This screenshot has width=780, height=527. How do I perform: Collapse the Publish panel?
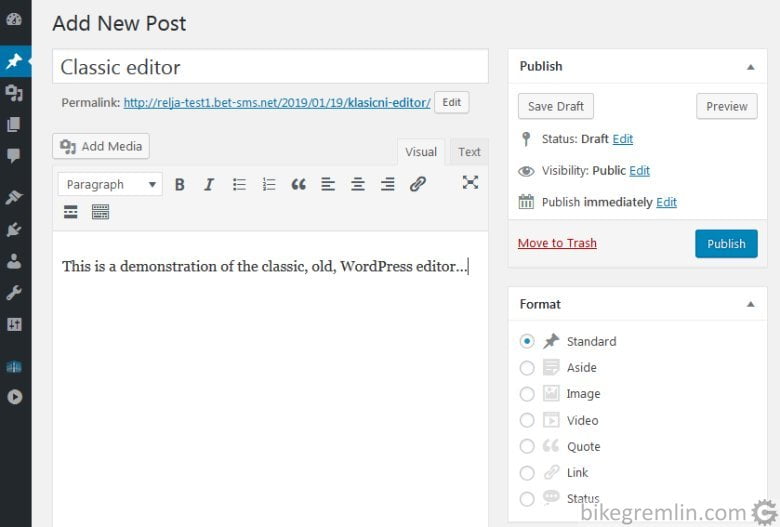pos(751,67)
